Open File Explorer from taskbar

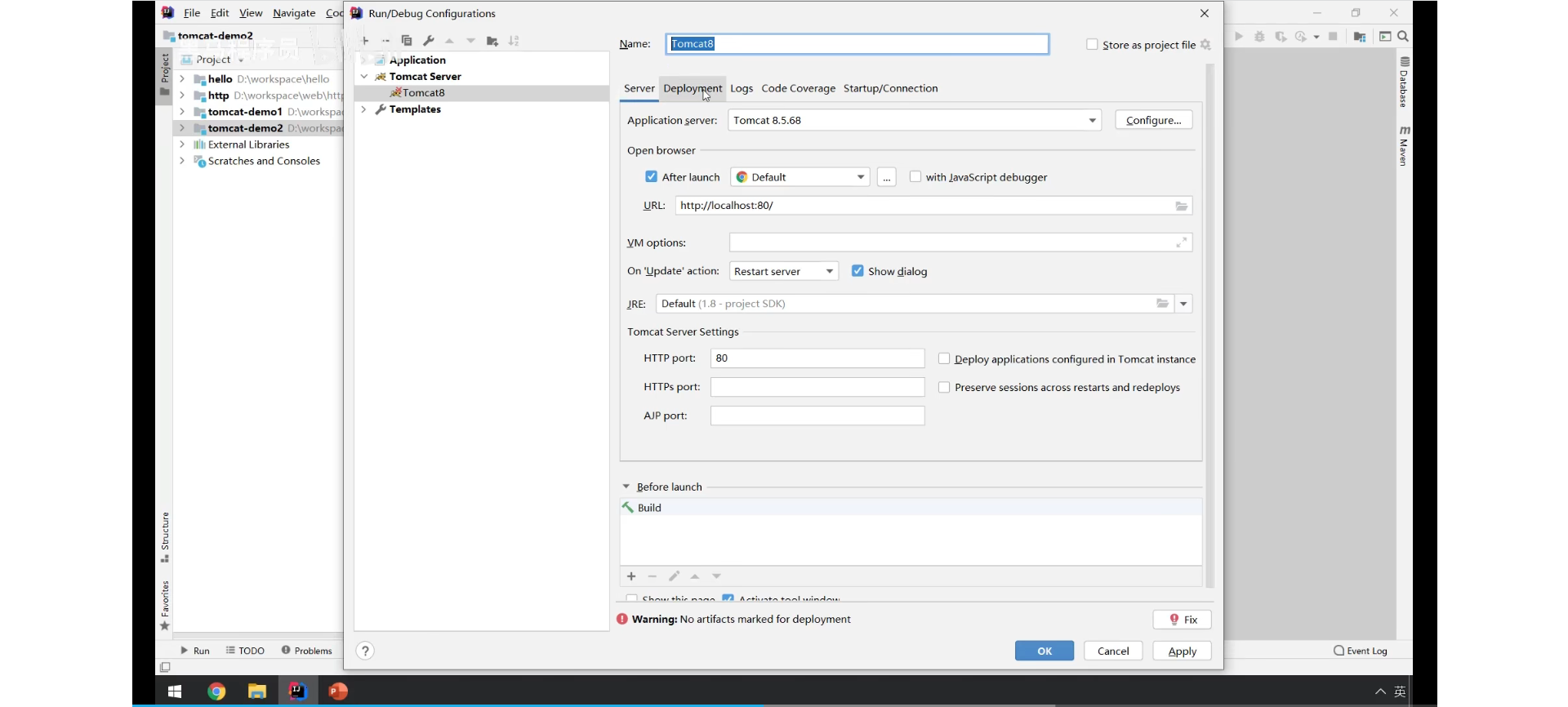tap(257, 691)
